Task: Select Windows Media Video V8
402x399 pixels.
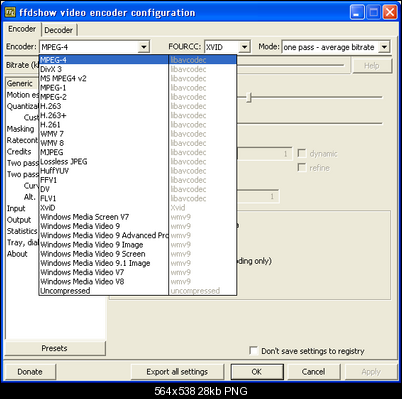Action: [x=138, y=282]
